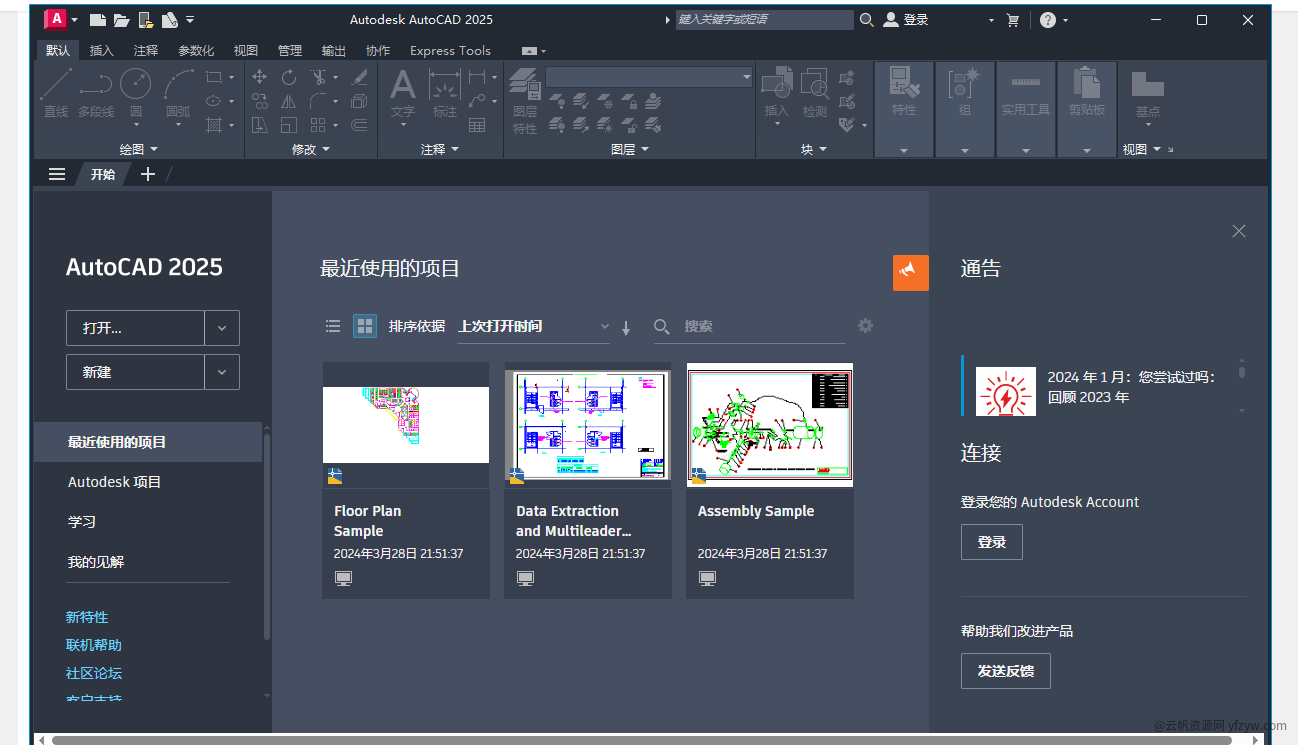Select the Polyline (多段线) tool

[x=96, y=93]
